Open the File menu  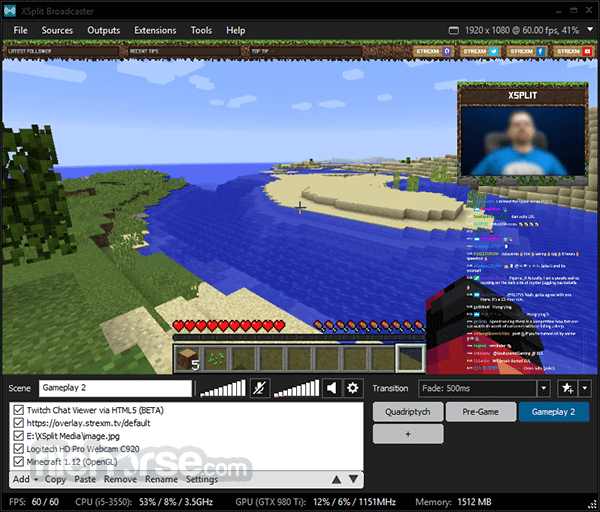[x=21, y=30]
